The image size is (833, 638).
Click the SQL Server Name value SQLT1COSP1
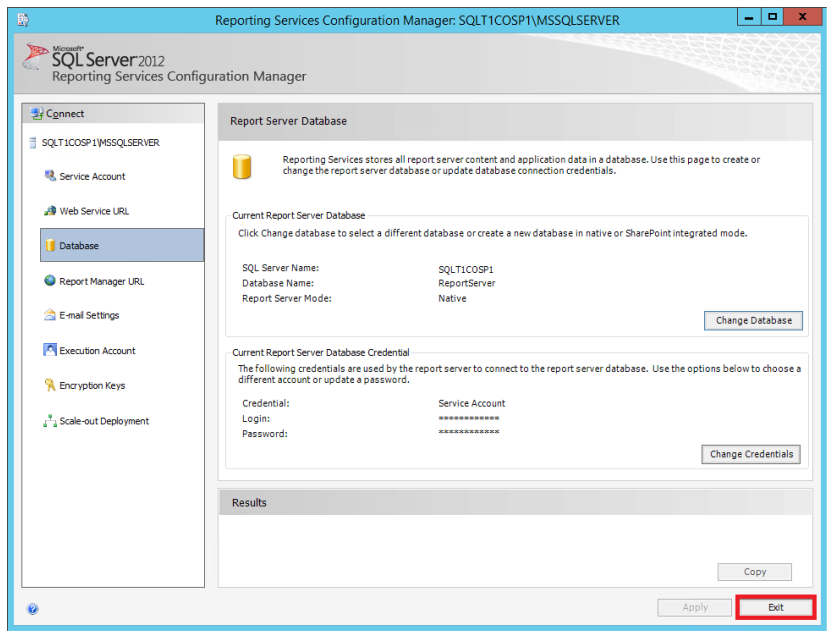pyautogui.click(x=465, y=269)
